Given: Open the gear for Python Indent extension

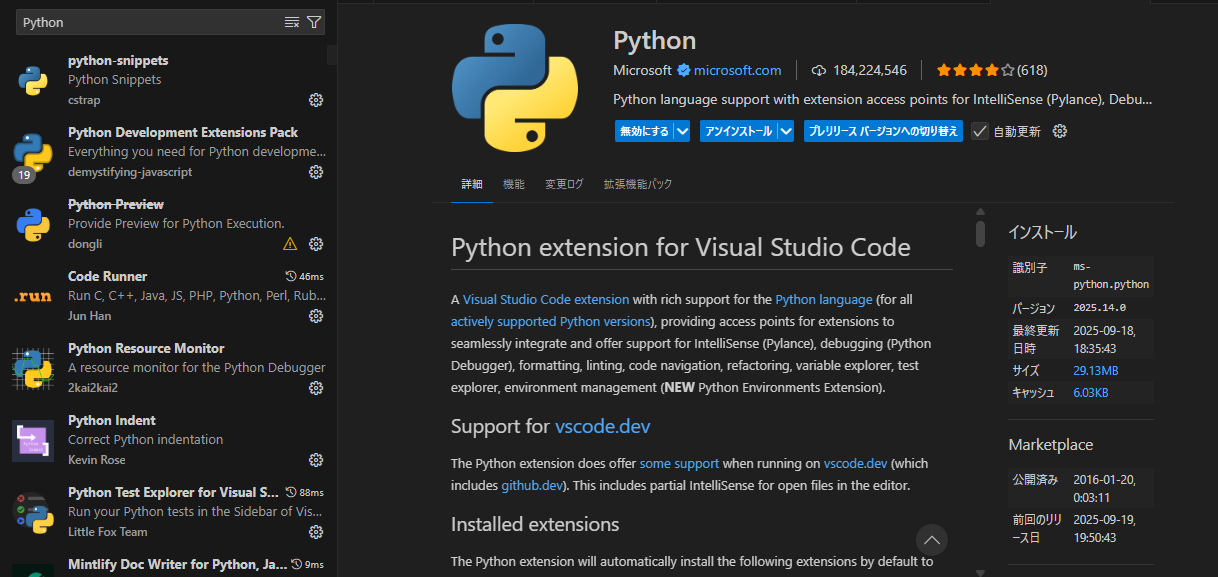Looking at the screenshot, I should click(x=316, y=460).
